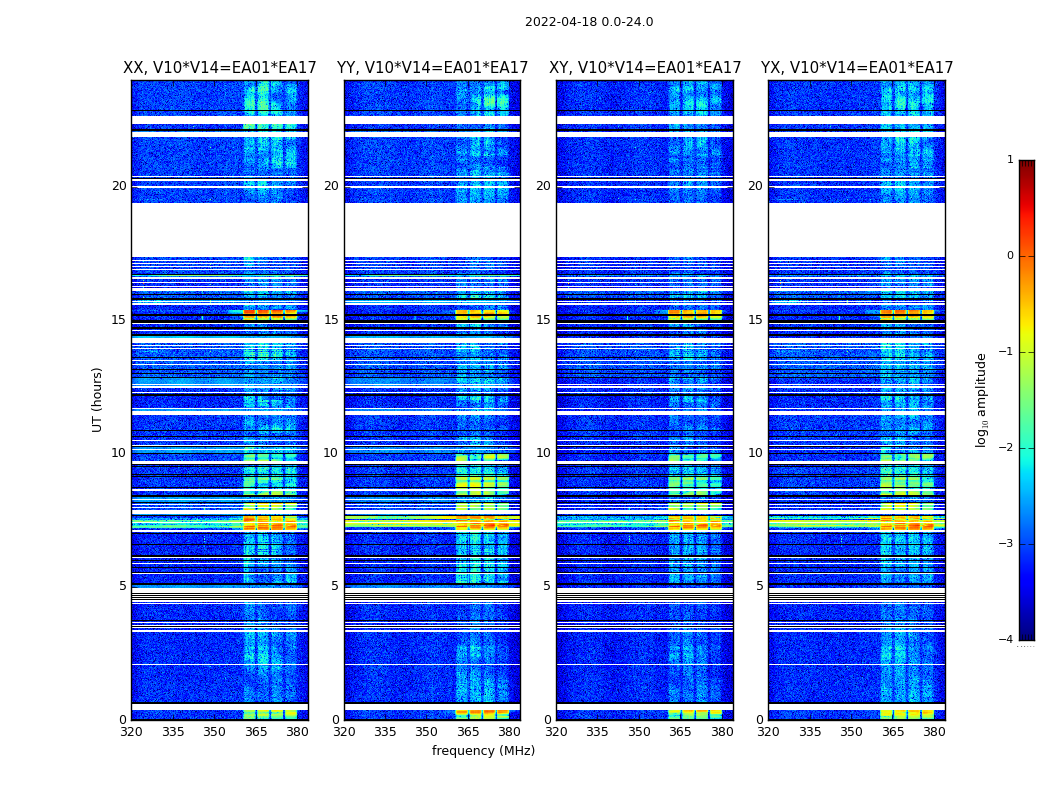Click the 350 tick label under YY panel
Screen dimensions: 1050x800
coord(427,732)
